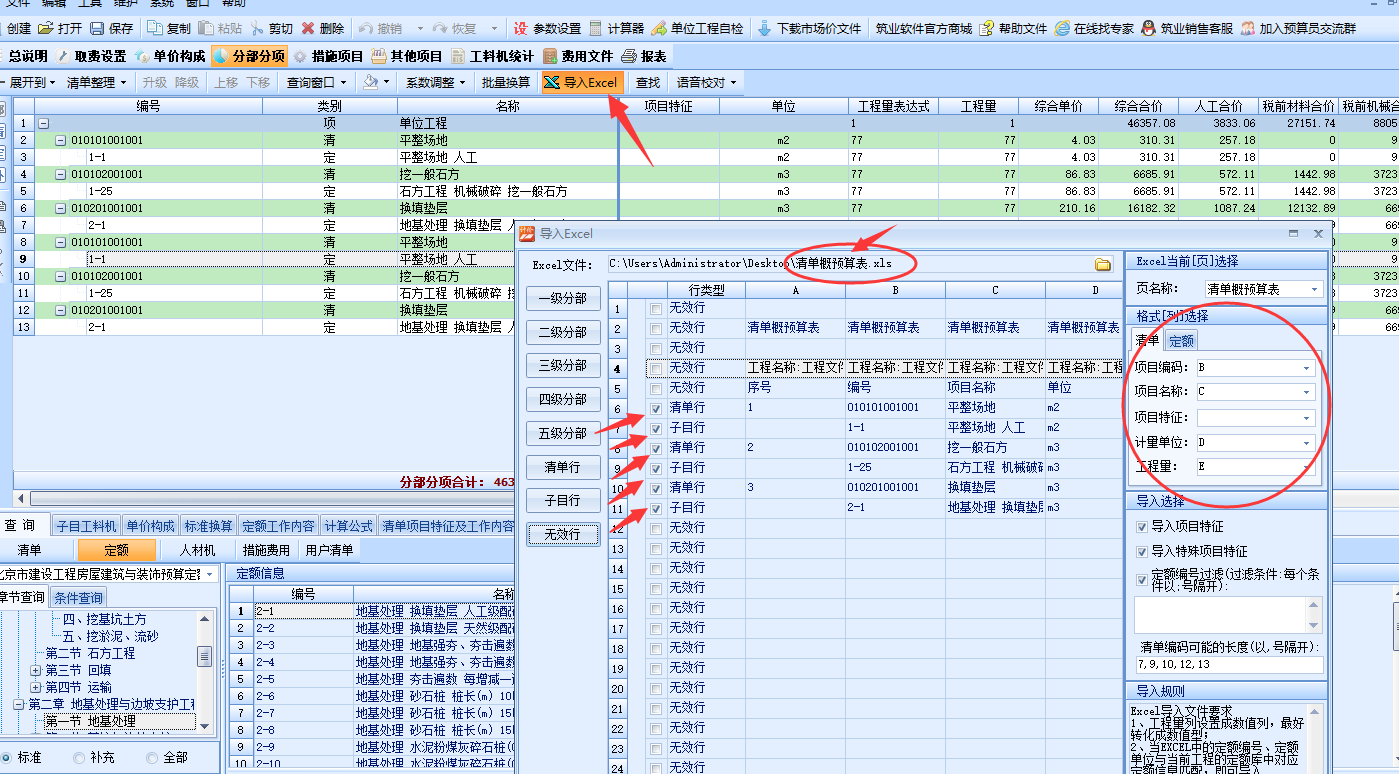Open the 语音校对 dropdown
Image resolution: width=1399 pixels, height=774 pixels.
(707, 82)
